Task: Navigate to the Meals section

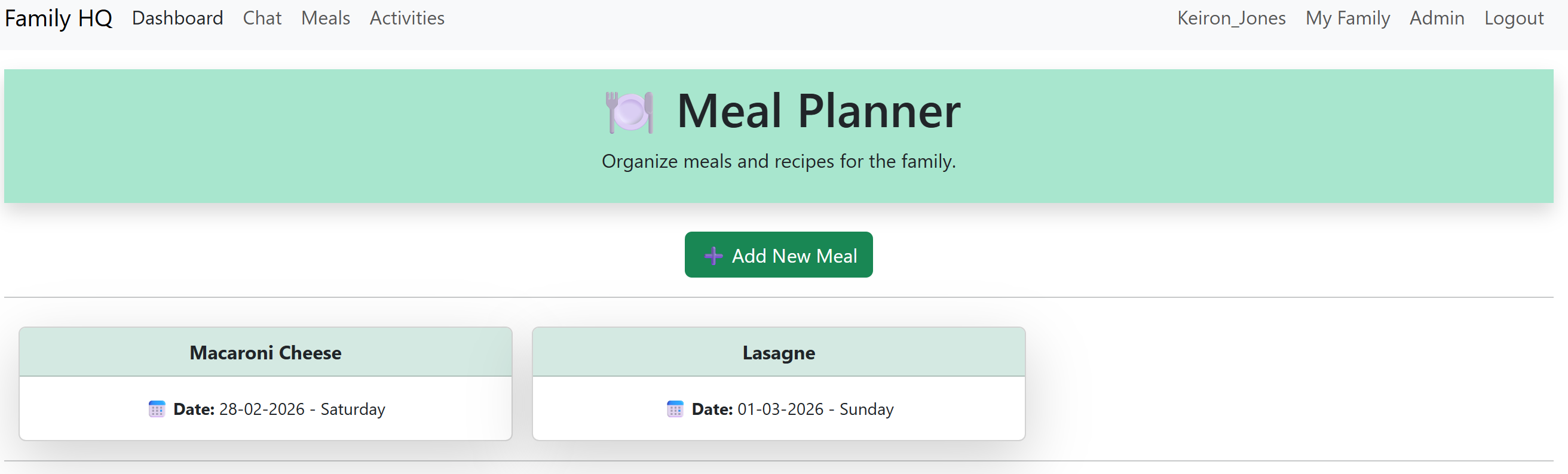Action: pyautogui.click(x=324, y=18)
